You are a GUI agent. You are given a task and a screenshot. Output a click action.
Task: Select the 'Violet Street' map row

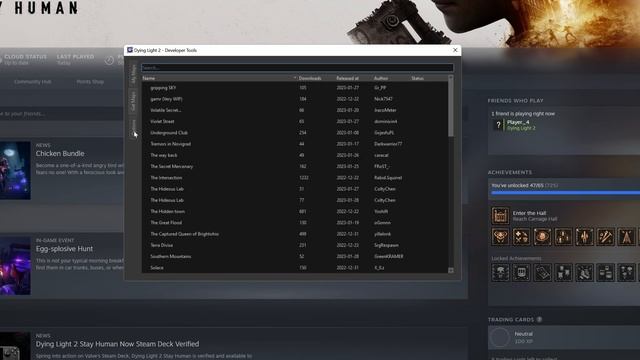coord(295,121)
